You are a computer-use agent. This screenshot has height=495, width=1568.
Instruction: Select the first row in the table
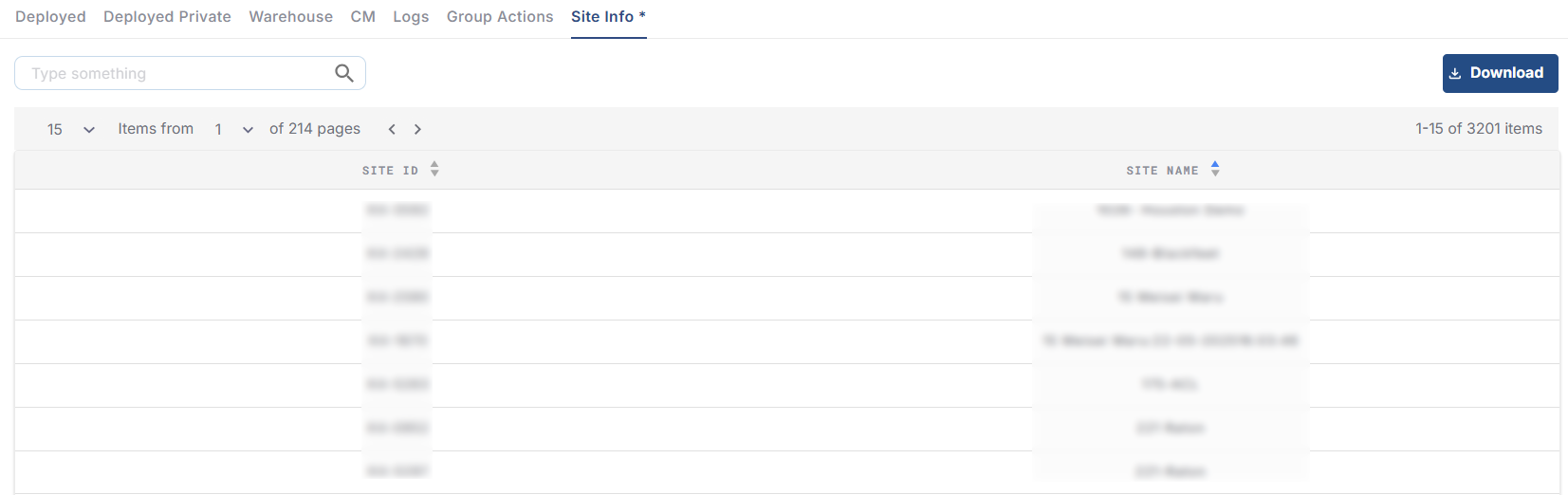tap(786, 211)
